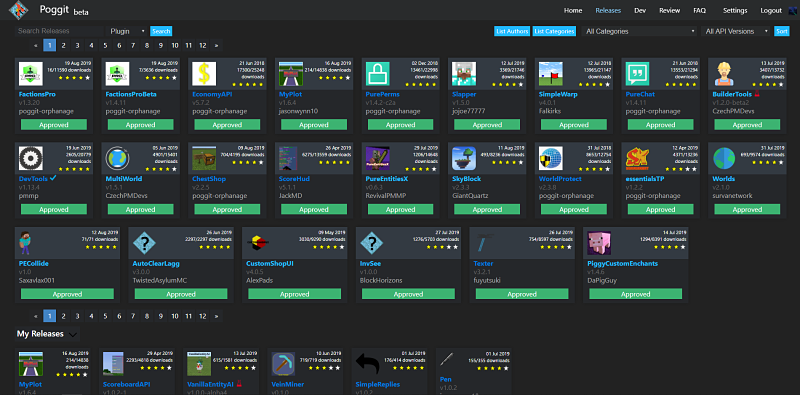This screenshot has height=395, width=800.
Task: Go to next page in bottom pagination
Action: [x=216, y=316]
